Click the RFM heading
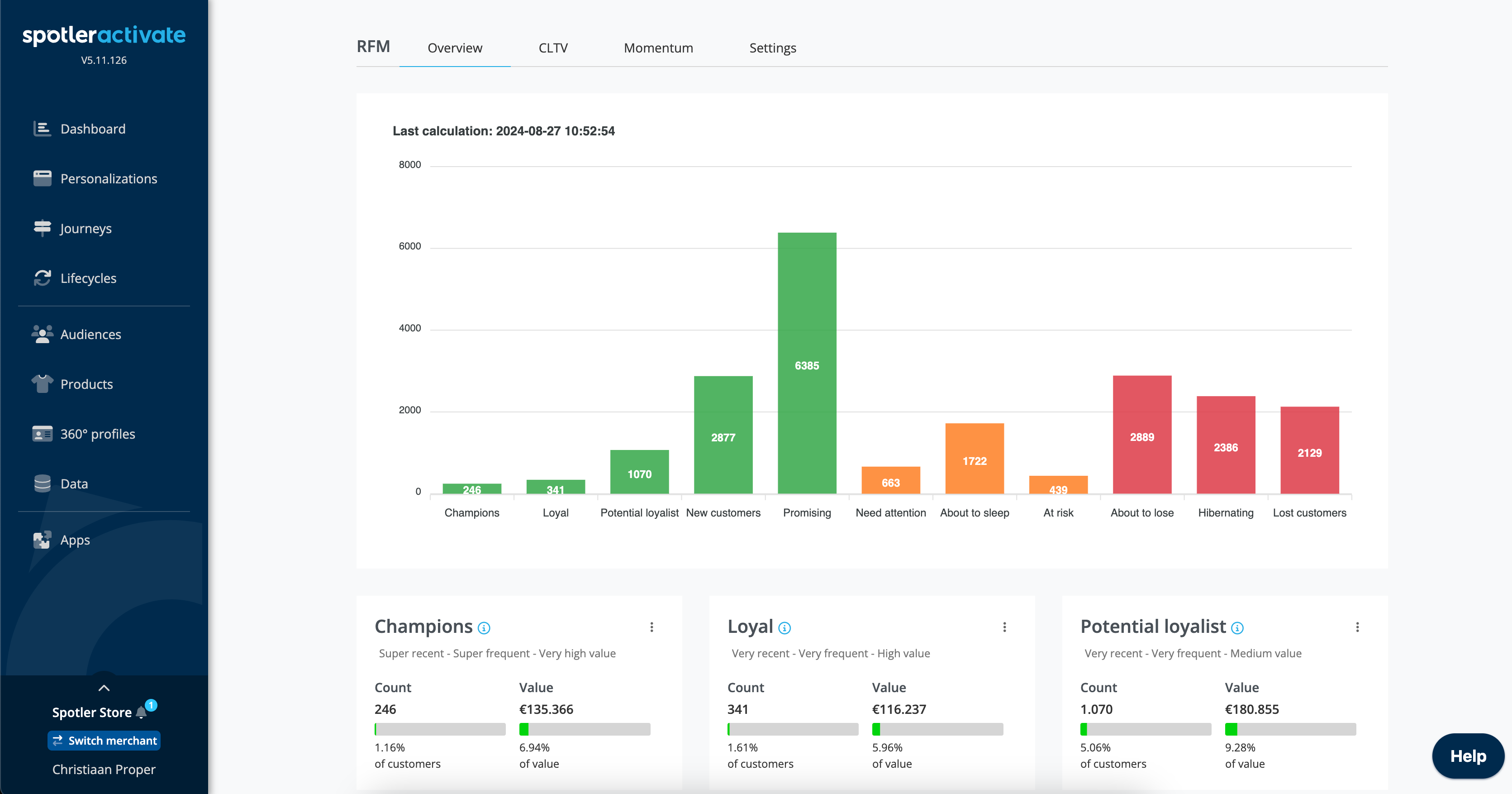This screenshot has width=1512, height=794. point(373,47)
